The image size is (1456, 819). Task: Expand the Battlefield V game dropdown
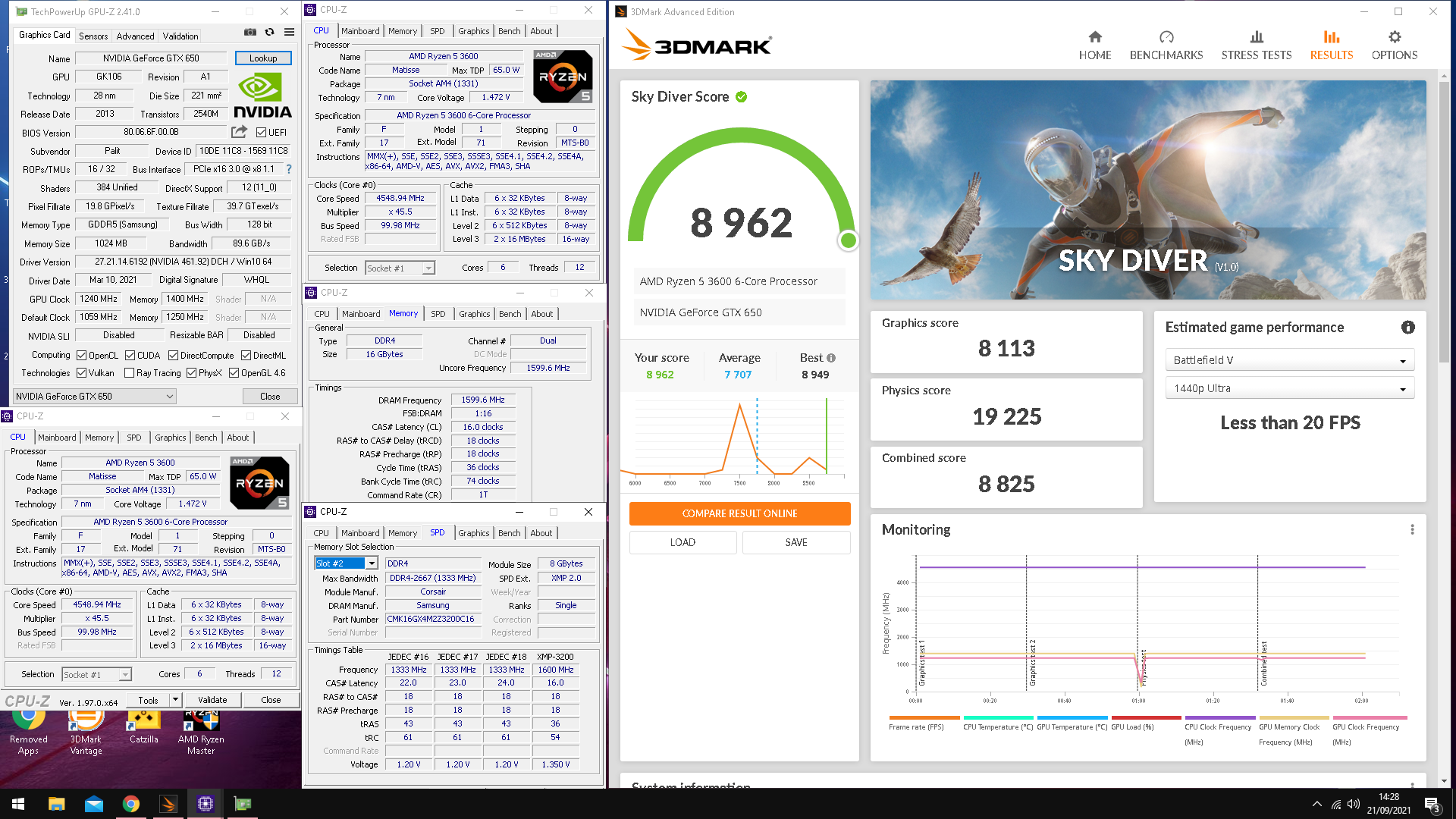[1290, 360]
